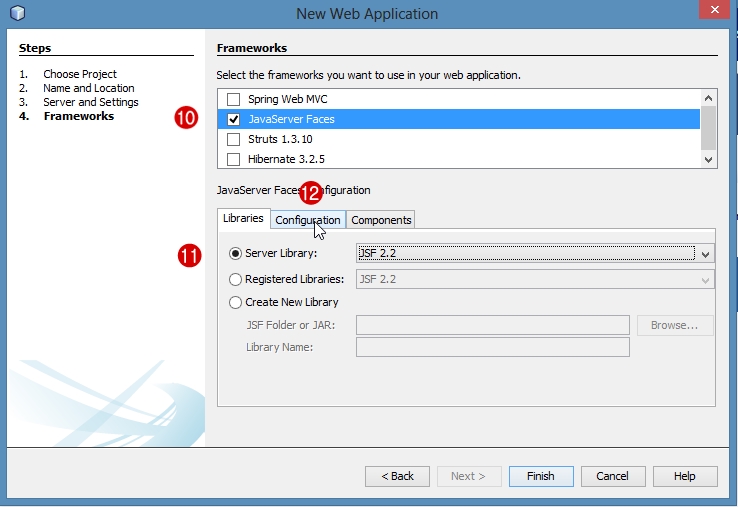Cancel the wizard with Cancel button
The height and width of the screenshot is (507, 738).
point(613,476)
